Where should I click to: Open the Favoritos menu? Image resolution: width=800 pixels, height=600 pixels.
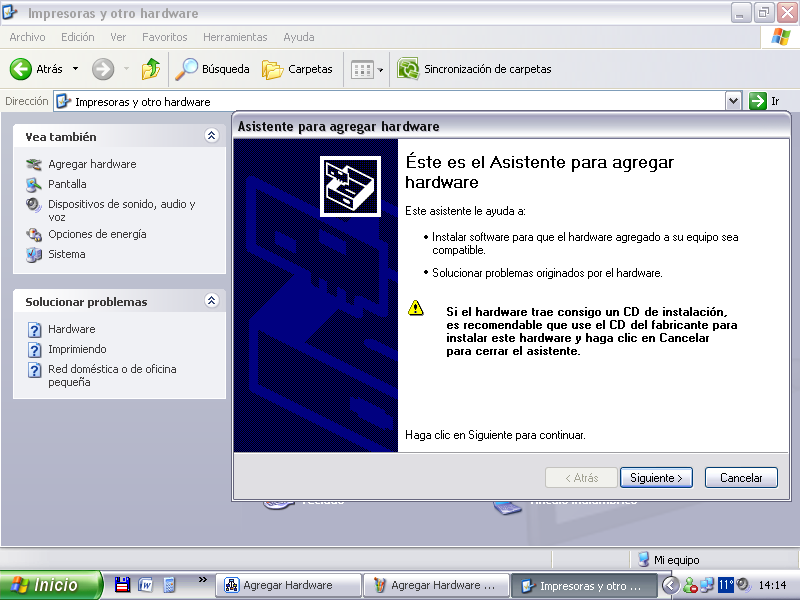(x=164, y=37)
